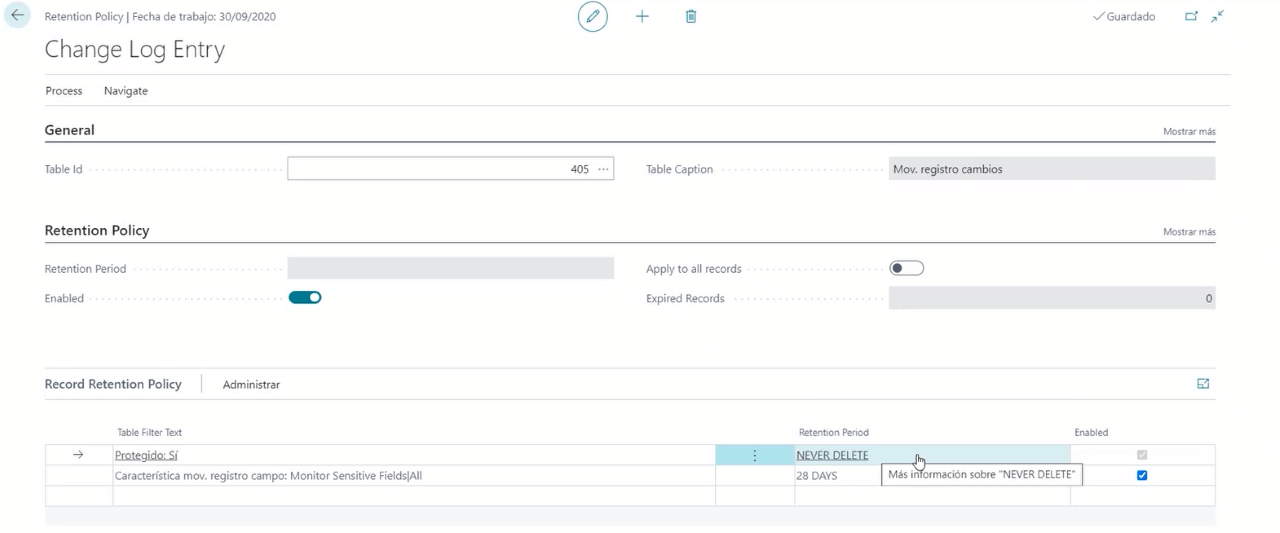This screenshot has width=1280, height=533.
Task: Turn off the Enabled toggle
Action: (x=304, y=298)
